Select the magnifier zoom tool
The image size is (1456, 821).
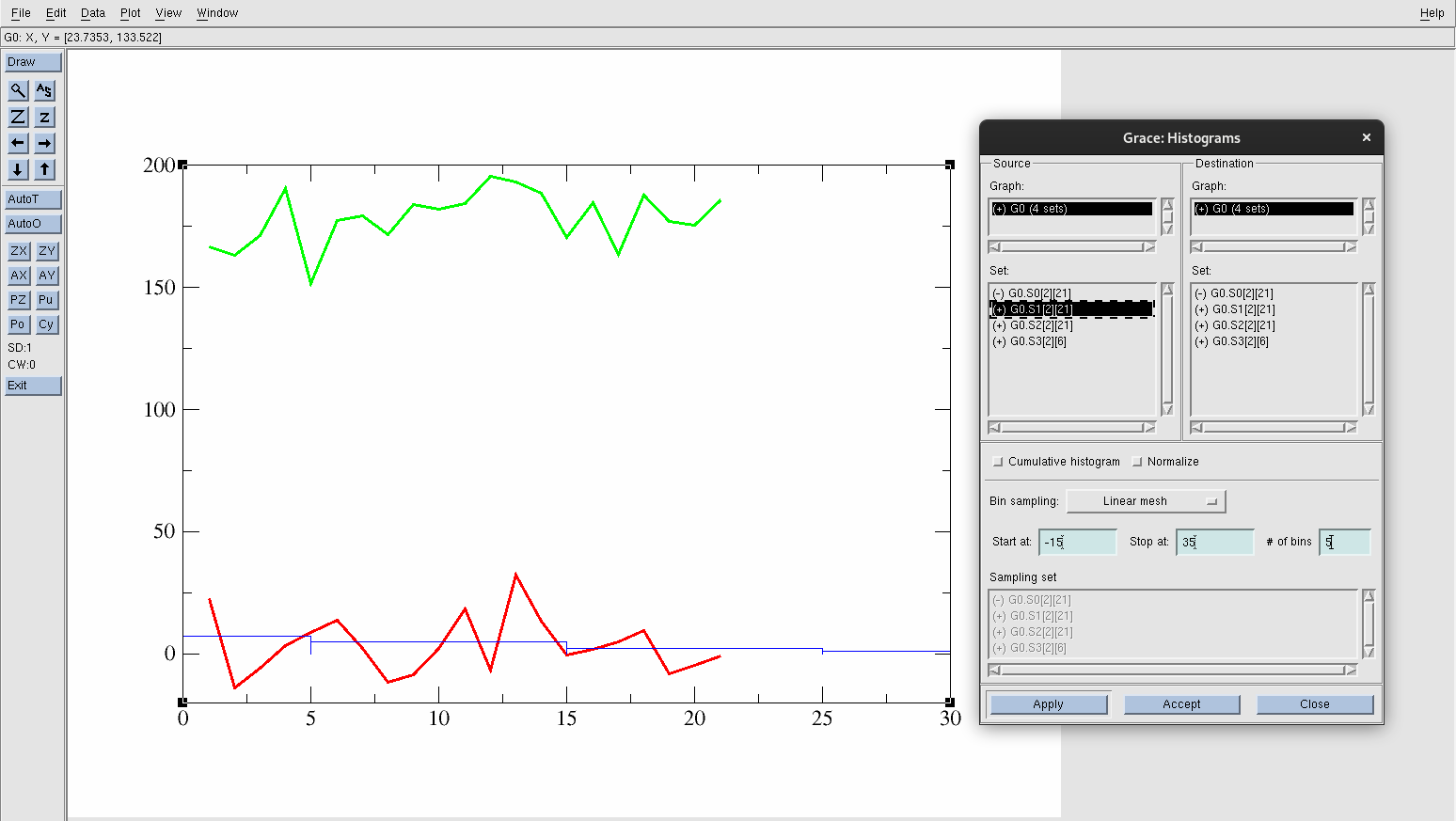(18, 90)
